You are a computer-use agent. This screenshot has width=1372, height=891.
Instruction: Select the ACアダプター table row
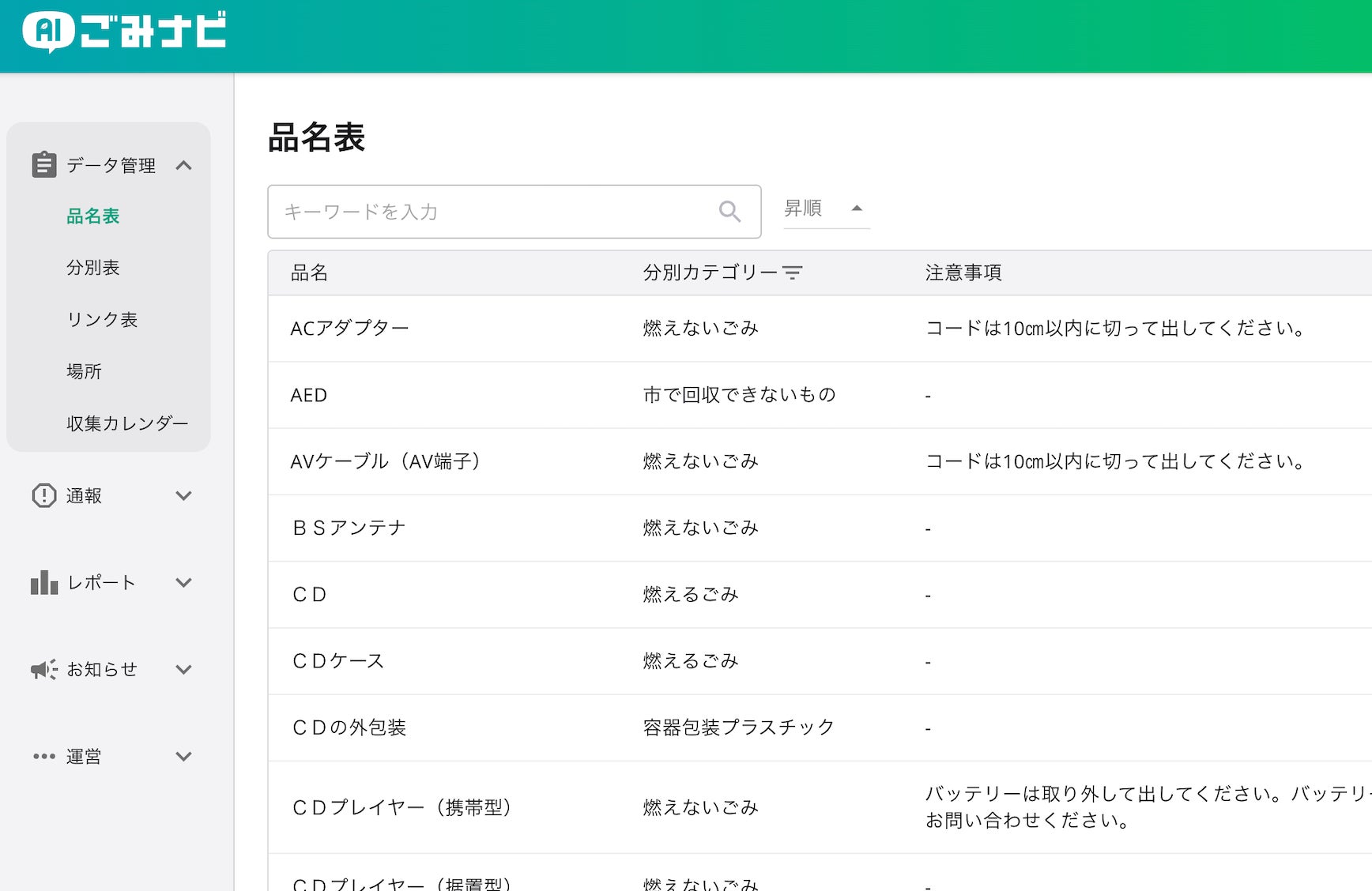(x=820, y=329)
